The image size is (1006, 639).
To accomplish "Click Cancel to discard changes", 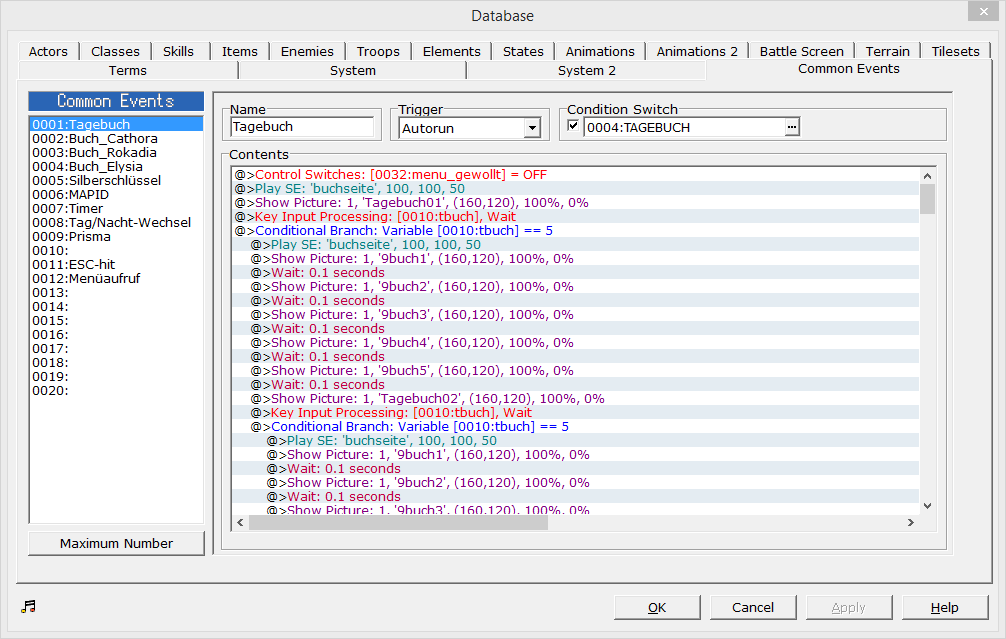I will [753, 607].
